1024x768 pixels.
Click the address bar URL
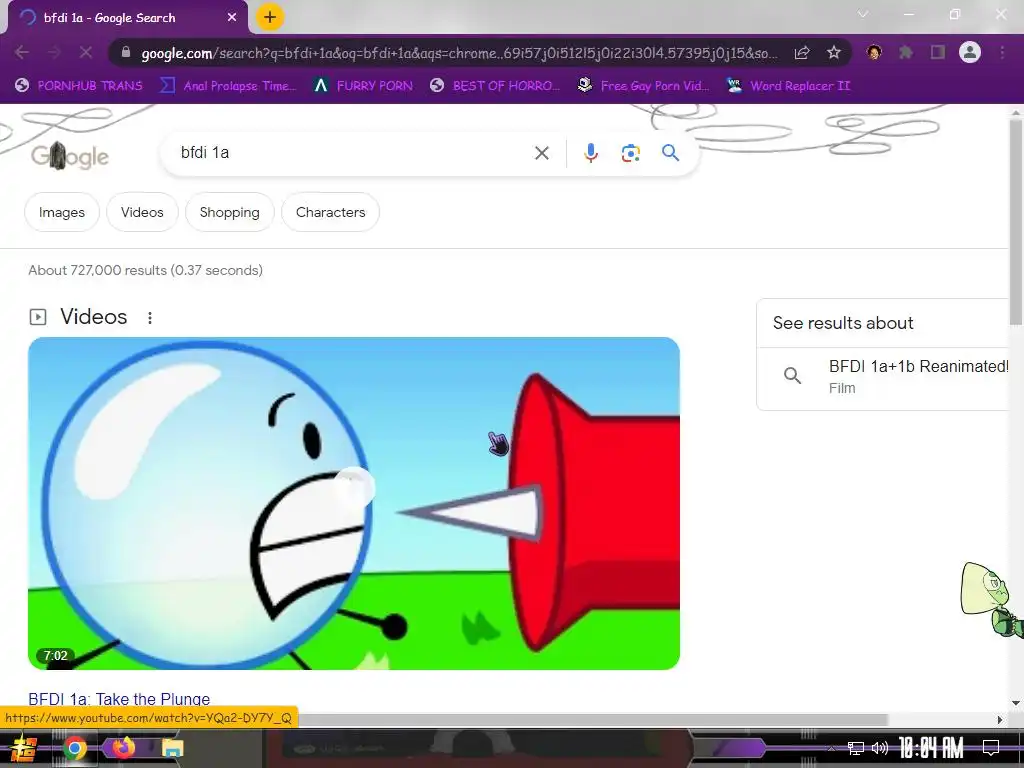459,53
